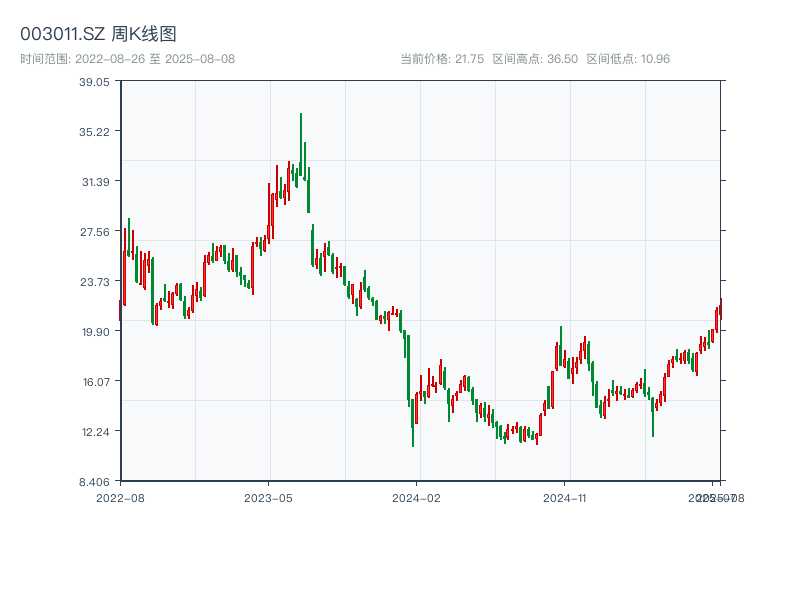This screenshot has height=600, width=800.
Task: Click the 16.07 y-axis label
Action: (x=95, y=382)
